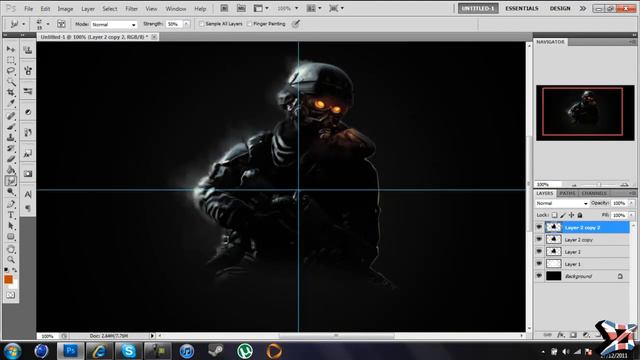
Task: Open the Image menu
Action: click(65, 9)
